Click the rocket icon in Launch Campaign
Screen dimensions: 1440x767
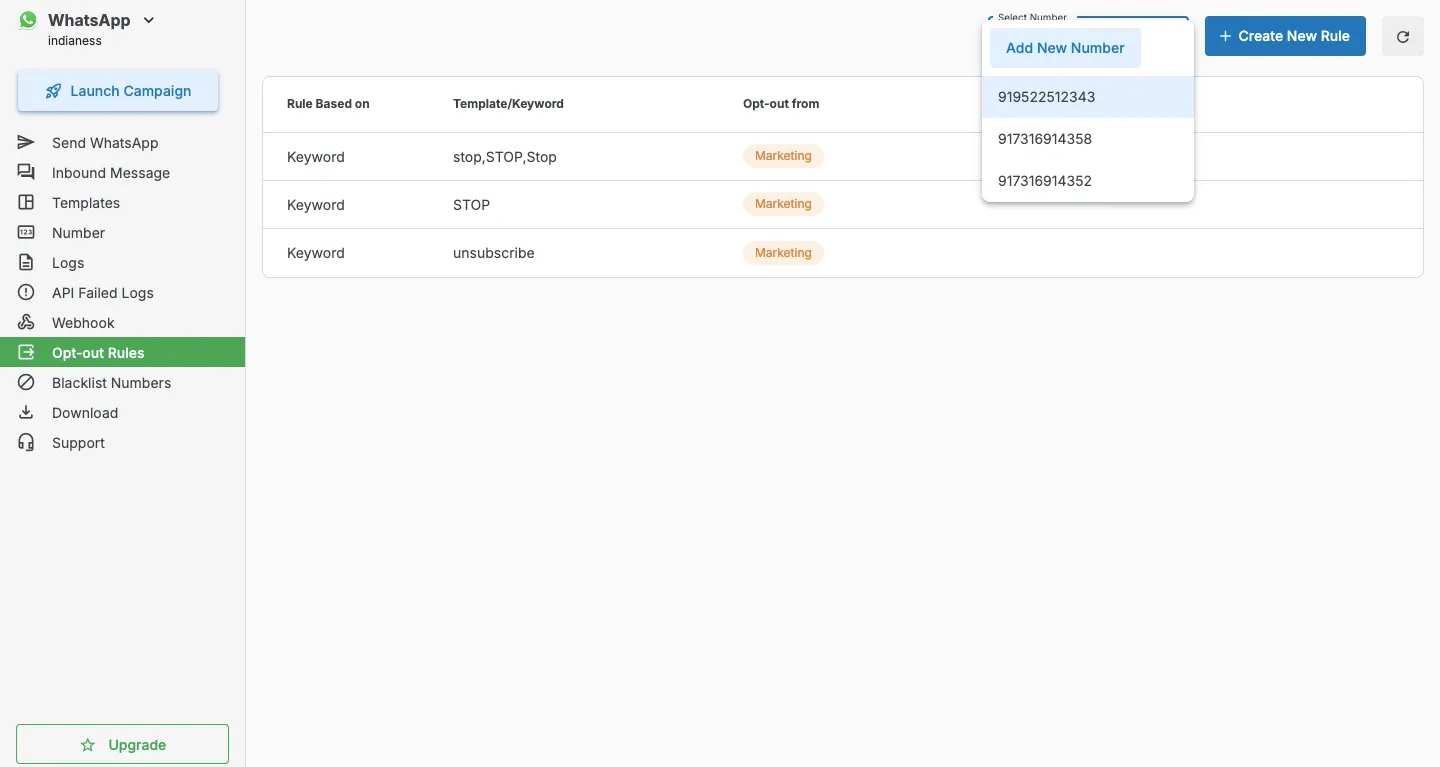pyautogui.click(x=54, y=91)
